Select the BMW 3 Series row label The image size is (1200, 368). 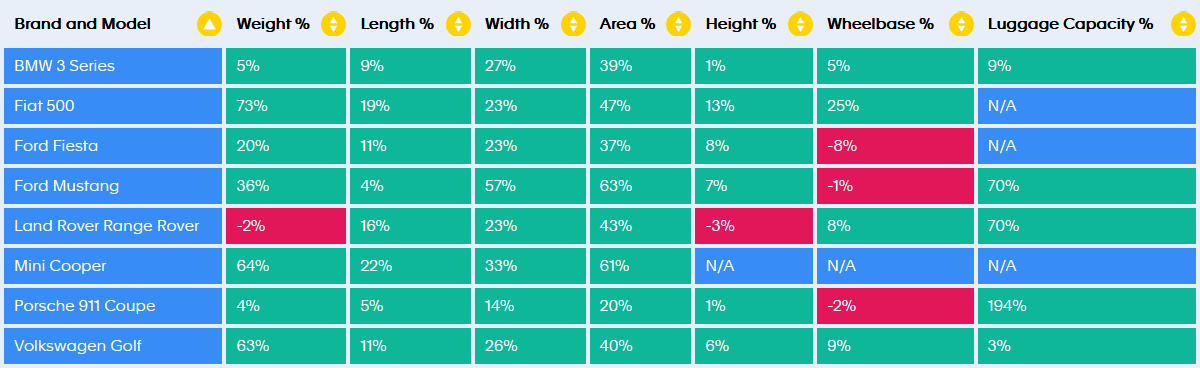tap(113, 66)
